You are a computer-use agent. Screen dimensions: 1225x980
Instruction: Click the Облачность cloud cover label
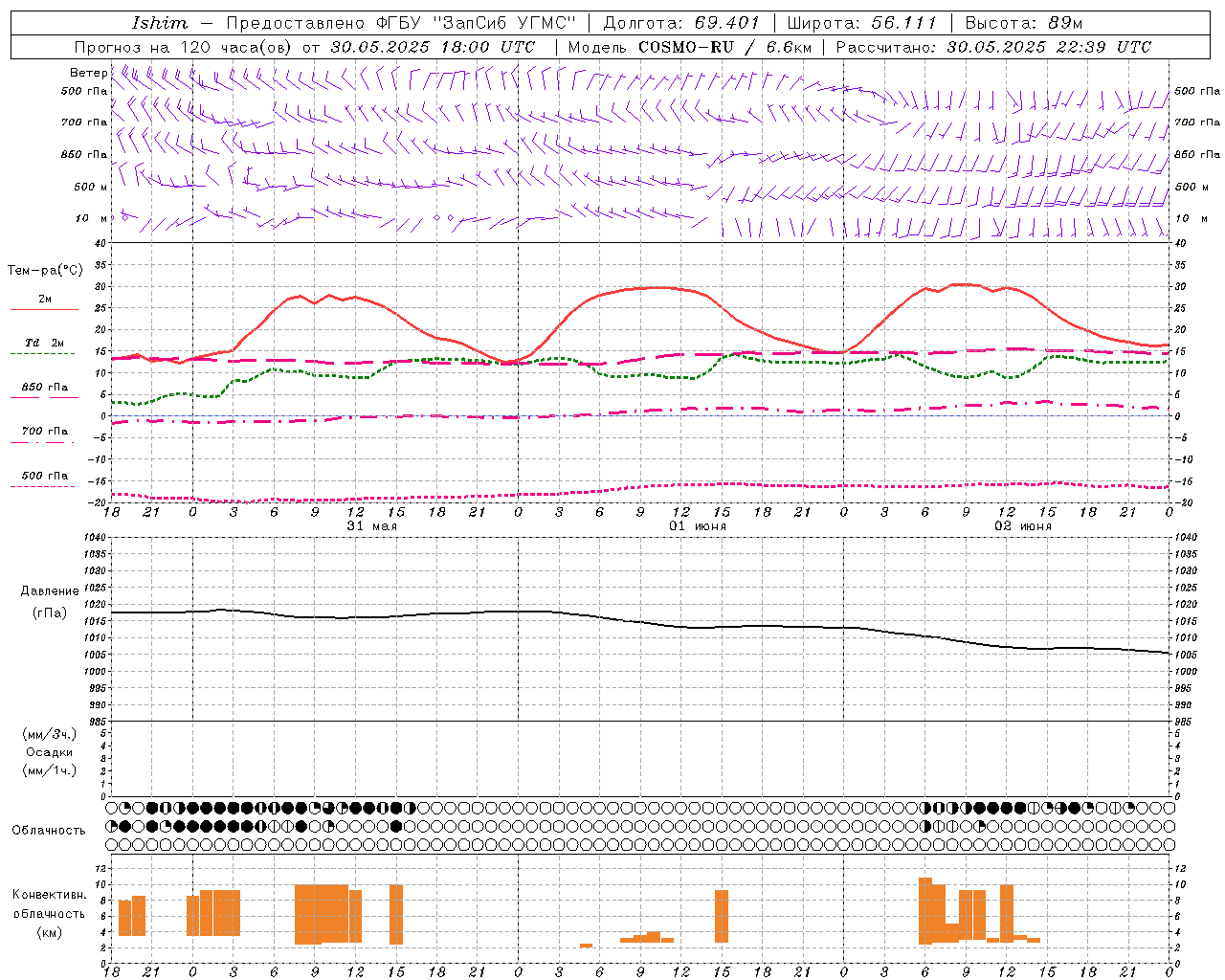pos(49,830)
